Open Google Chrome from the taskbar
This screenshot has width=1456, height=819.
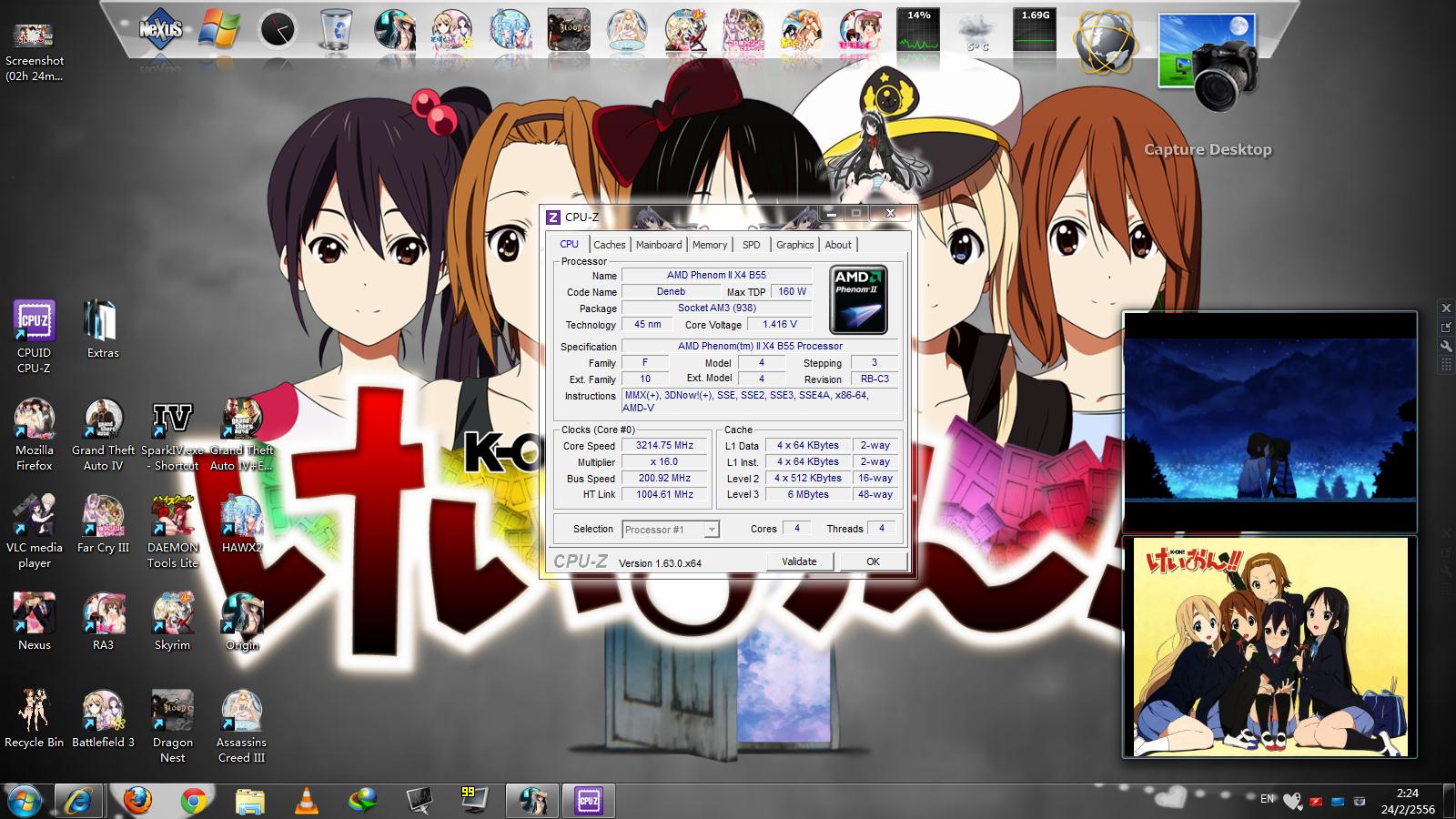point(193,801)
